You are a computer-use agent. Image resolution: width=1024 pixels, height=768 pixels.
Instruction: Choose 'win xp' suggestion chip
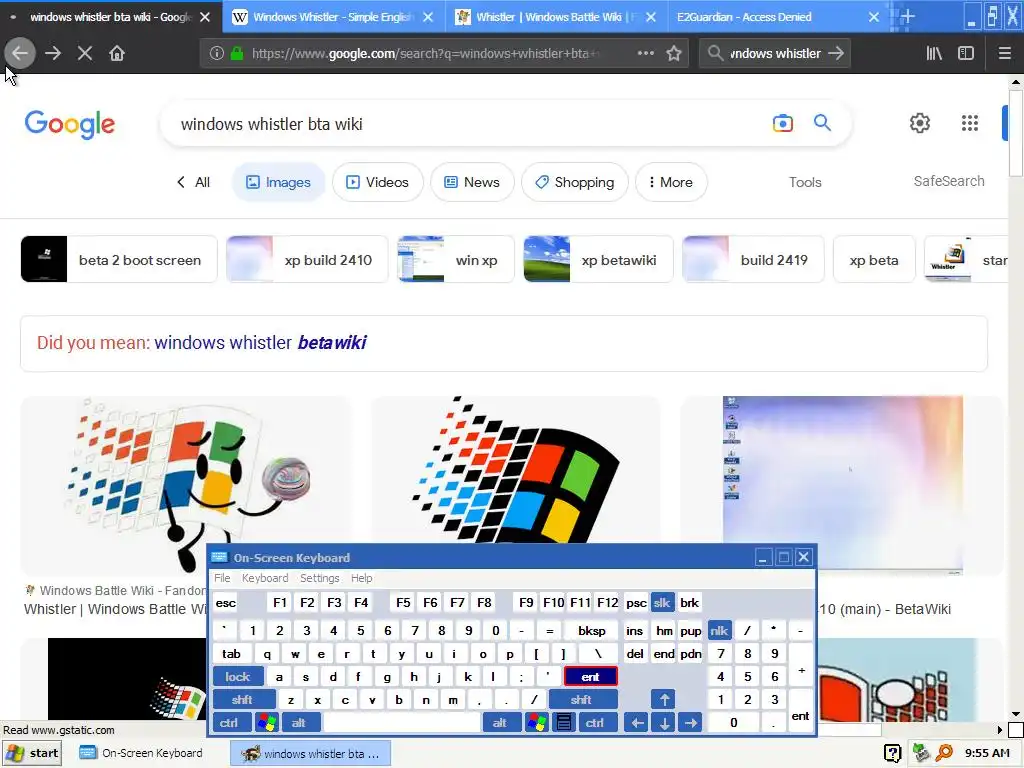[456, 259]
